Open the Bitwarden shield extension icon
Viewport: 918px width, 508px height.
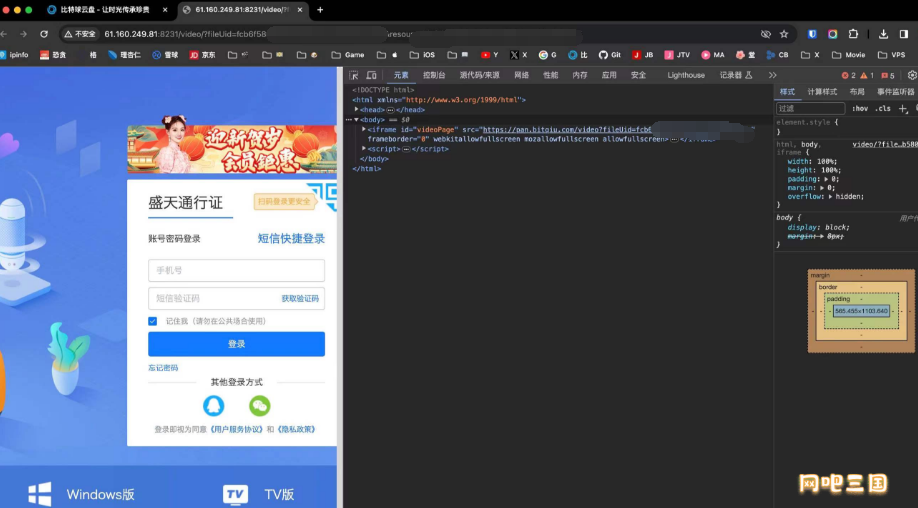click(812, 34)
